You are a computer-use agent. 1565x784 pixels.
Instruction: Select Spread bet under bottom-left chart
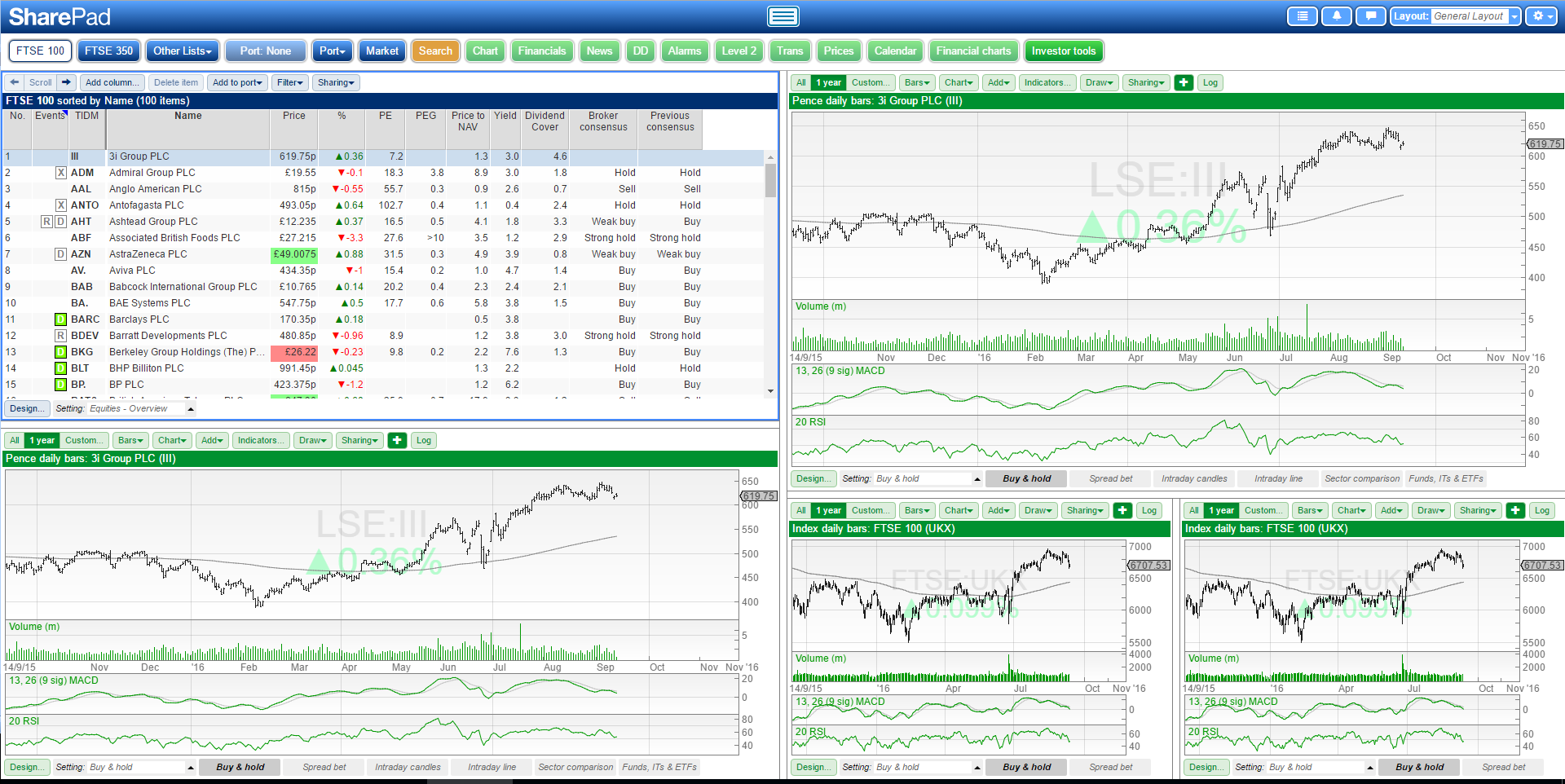pyautogui.click(x=324, y=767)
